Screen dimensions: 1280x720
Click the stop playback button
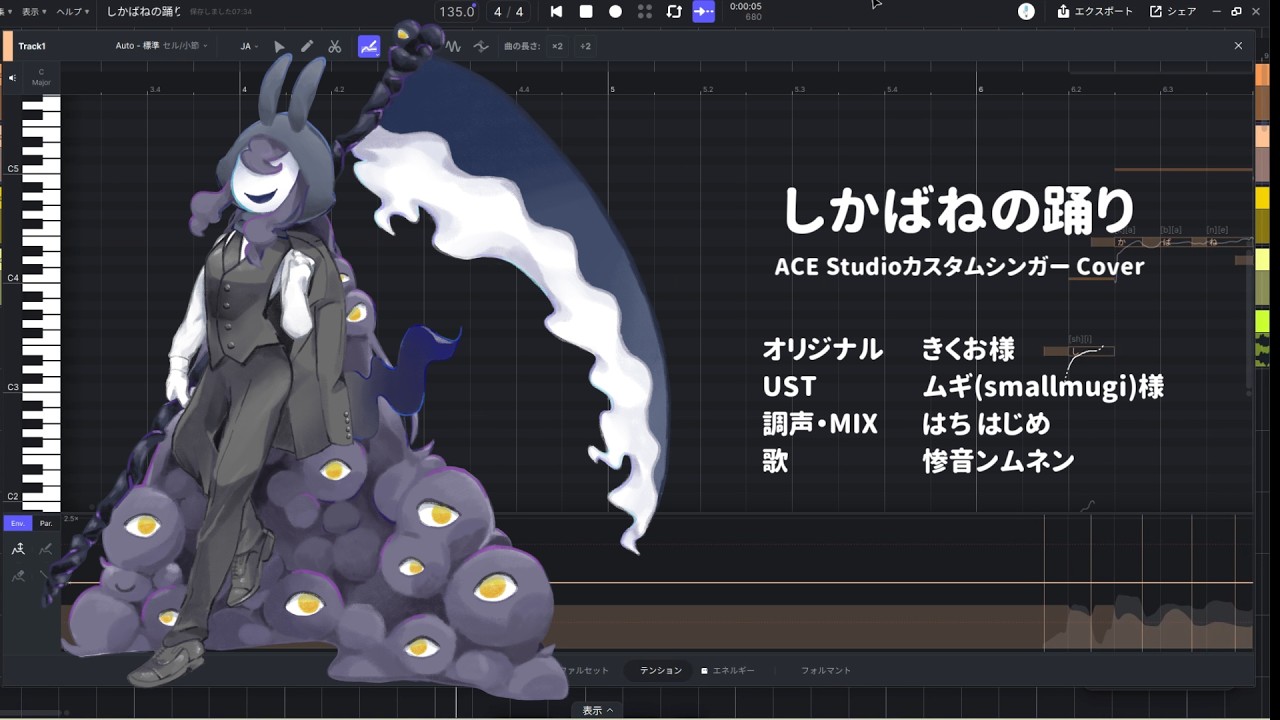tap(586, 11)
